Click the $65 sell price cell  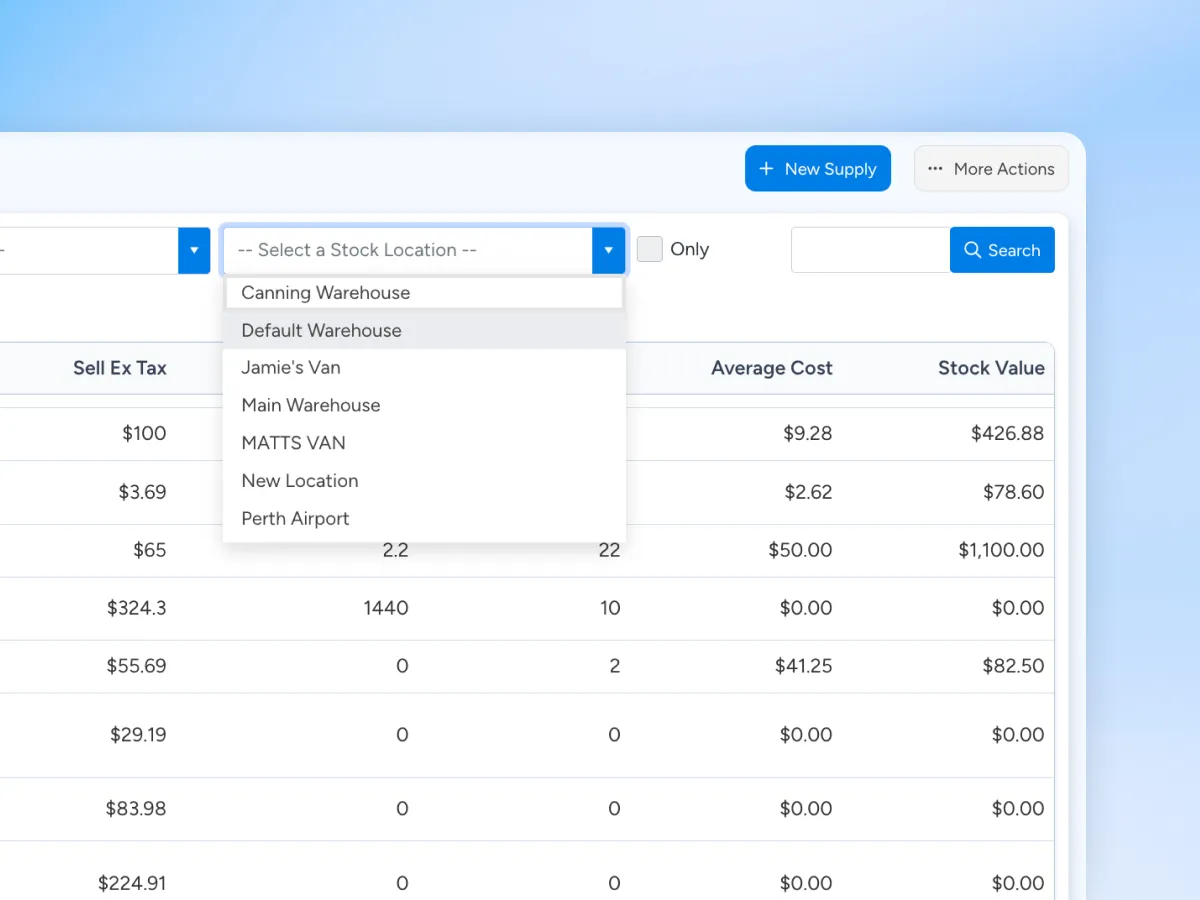coord(149,550)
